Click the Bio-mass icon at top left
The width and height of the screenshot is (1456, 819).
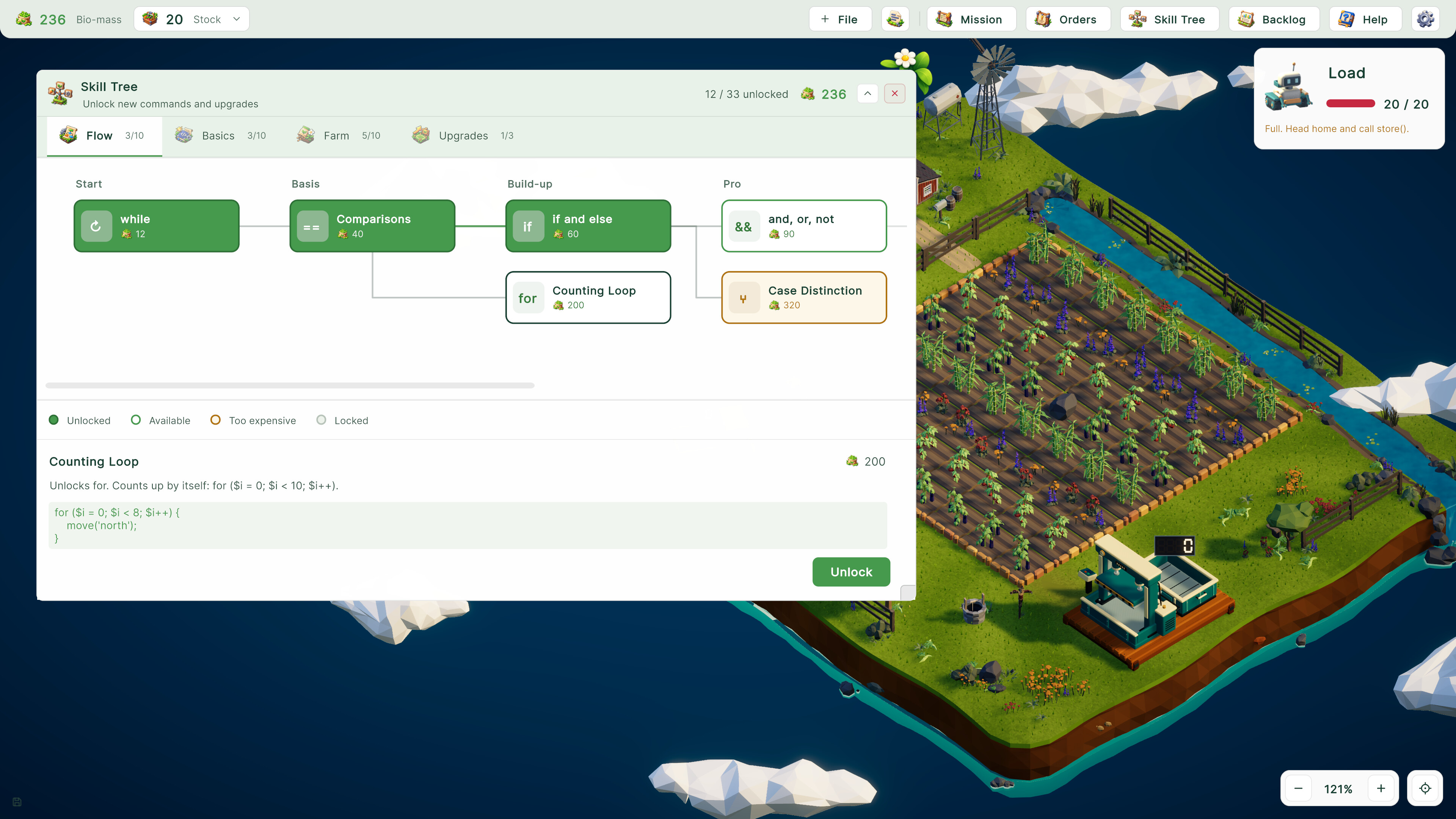tap(24, 19)
